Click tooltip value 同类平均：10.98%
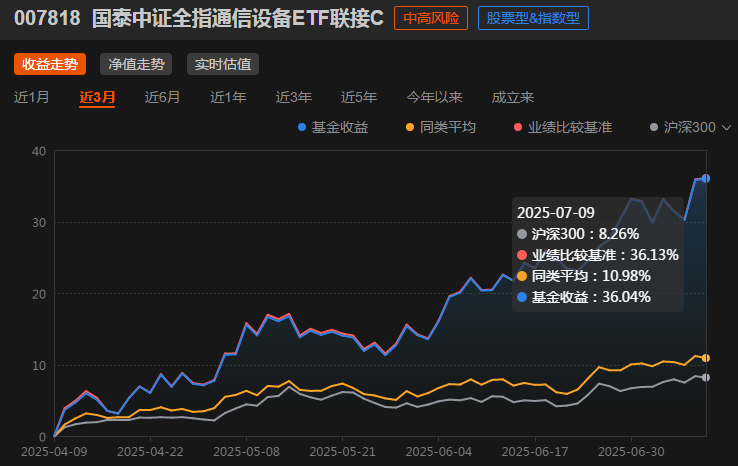The image size is (738, 466). [584, 276]
